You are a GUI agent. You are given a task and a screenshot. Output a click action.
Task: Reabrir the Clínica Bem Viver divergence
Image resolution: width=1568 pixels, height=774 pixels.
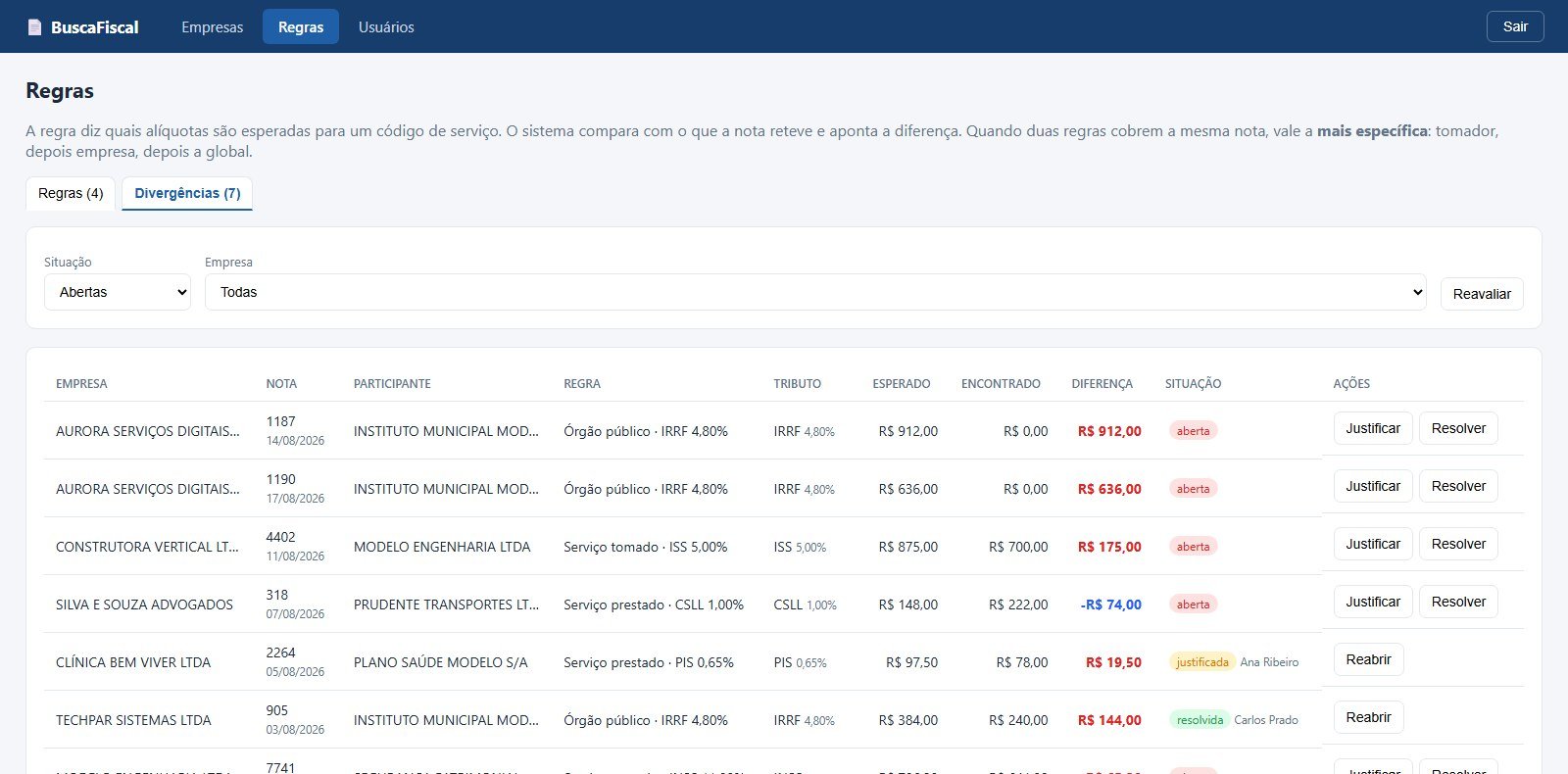(1369, 659)
